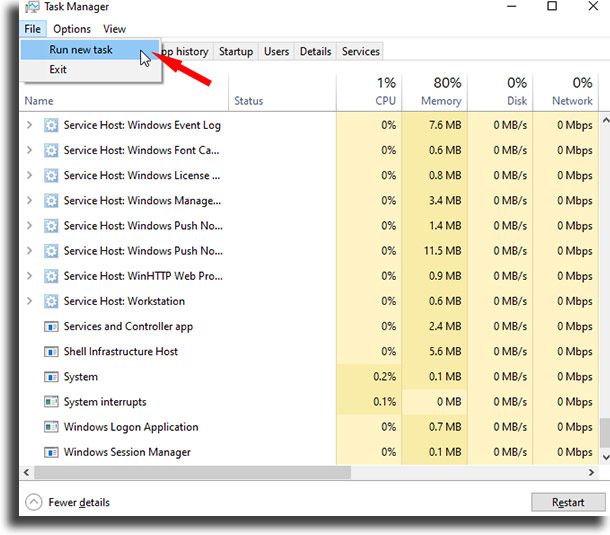Click the horizontal scrollbar thumb
The height and width of the screenshot is (535, 610).
(x=193, y=472)
